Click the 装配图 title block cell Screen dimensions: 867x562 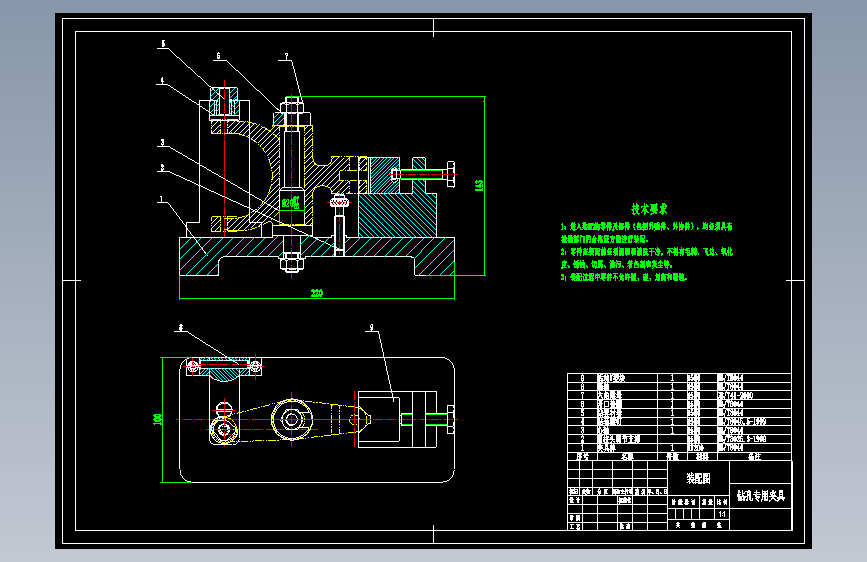[x=698, y=478]
